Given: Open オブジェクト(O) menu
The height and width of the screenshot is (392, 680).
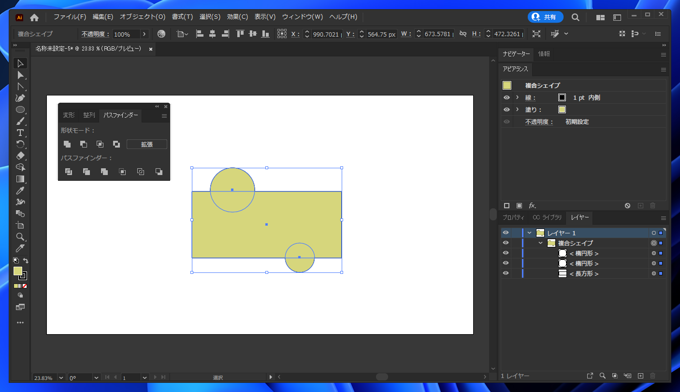Looking at the screenshot, I should click(142, 17).
